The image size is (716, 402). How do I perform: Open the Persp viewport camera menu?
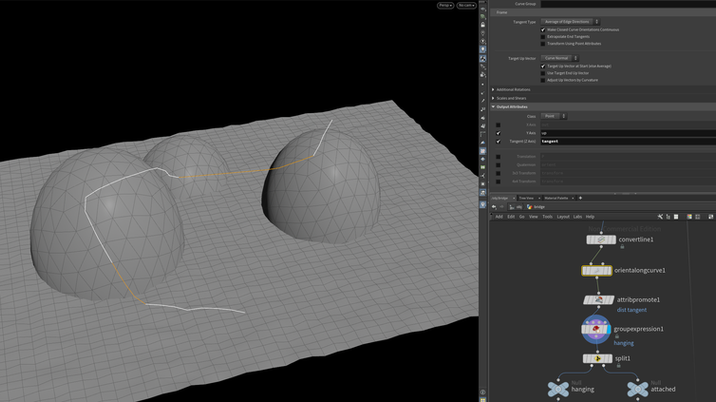pos(445,5)
